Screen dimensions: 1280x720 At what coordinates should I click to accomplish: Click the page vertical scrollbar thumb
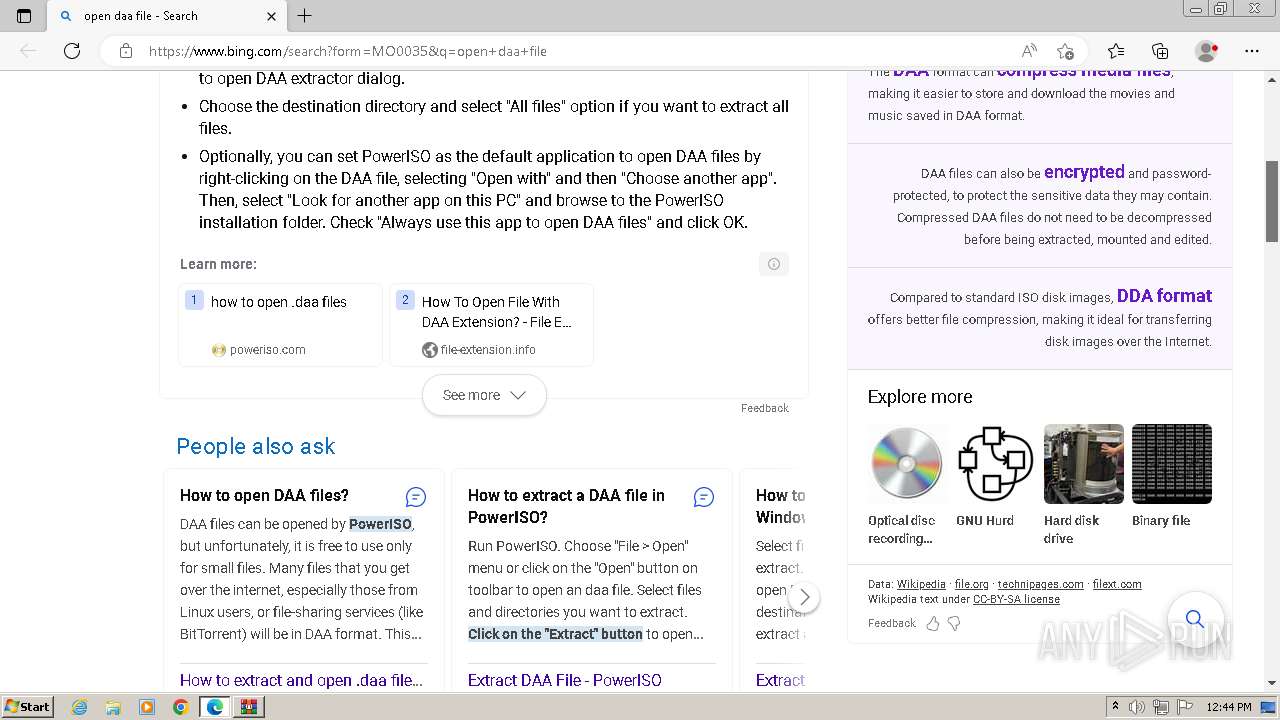pos(1272,201)
